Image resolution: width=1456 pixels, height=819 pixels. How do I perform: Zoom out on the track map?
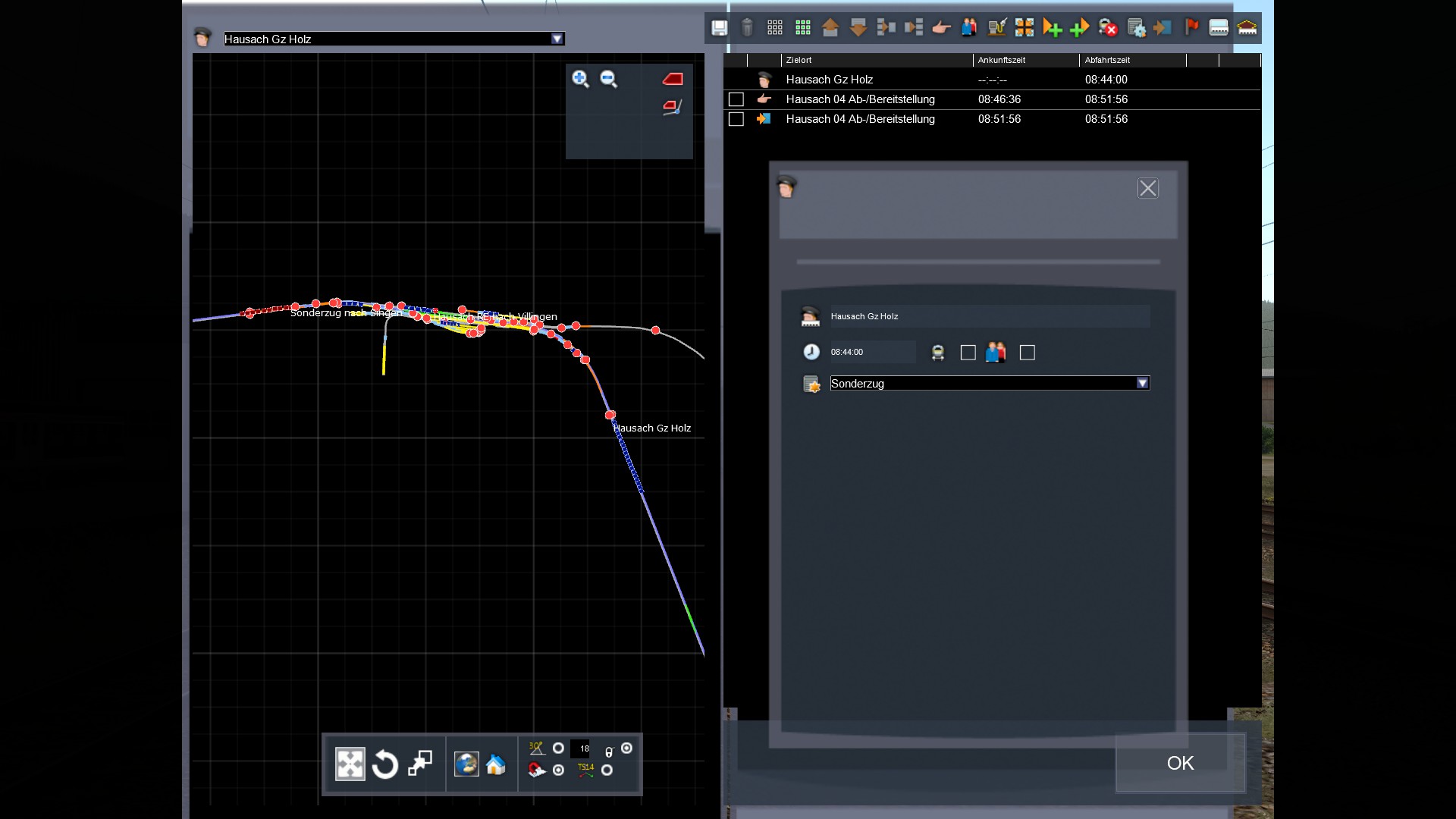pyautogui.click(x=608, y=79)
